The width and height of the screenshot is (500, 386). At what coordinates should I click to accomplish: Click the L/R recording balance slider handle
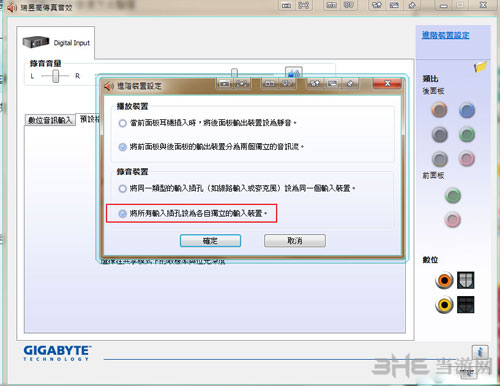click(x=56, y=76)
